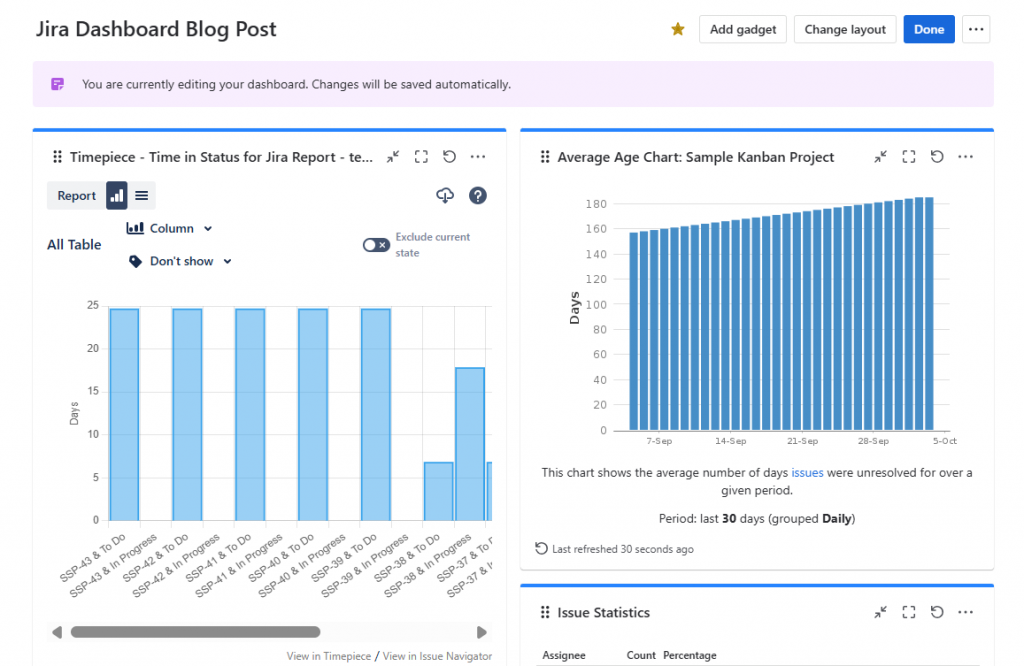
Task: Toggle Exclude current state switch
Action: pyautogui.click(x=376, y=245)
